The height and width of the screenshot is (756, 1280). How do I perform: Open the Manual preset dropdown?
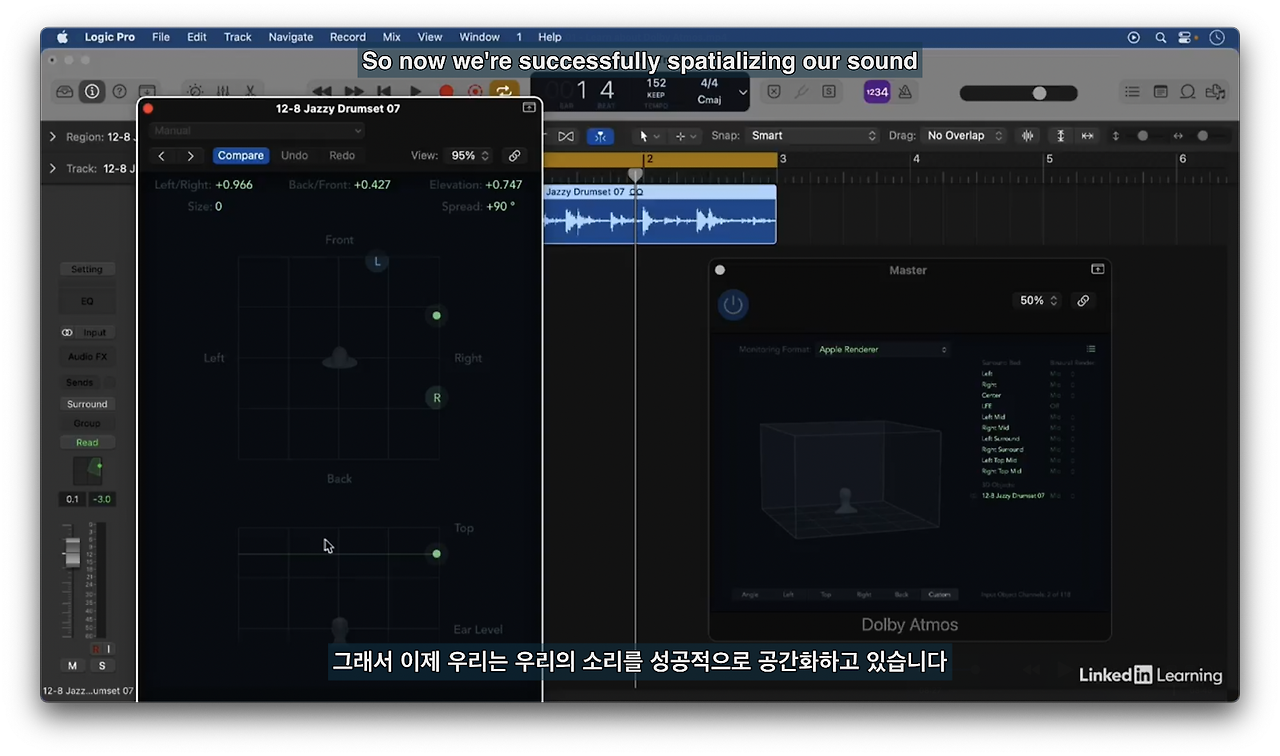[257, 131]
